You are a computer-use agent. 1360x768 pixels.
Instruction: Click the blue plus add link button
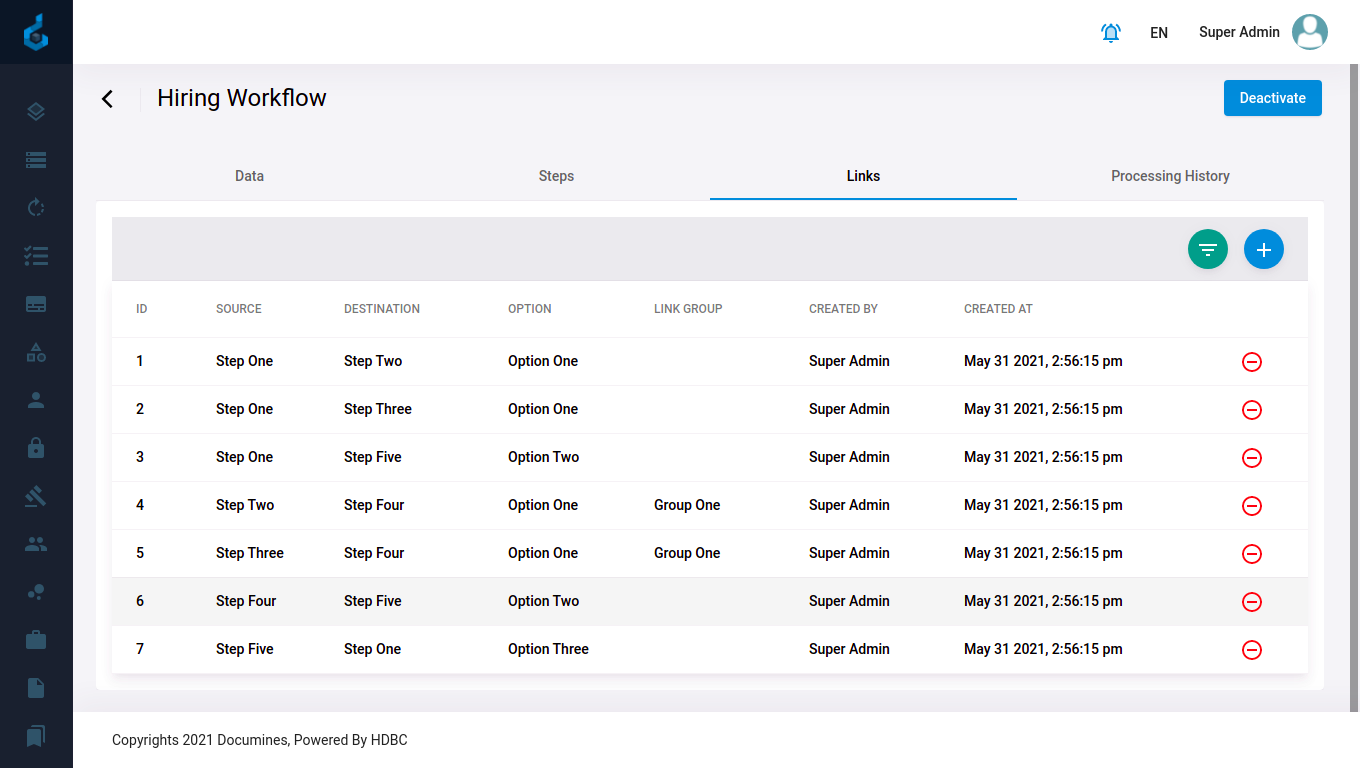coord(1263,249)
